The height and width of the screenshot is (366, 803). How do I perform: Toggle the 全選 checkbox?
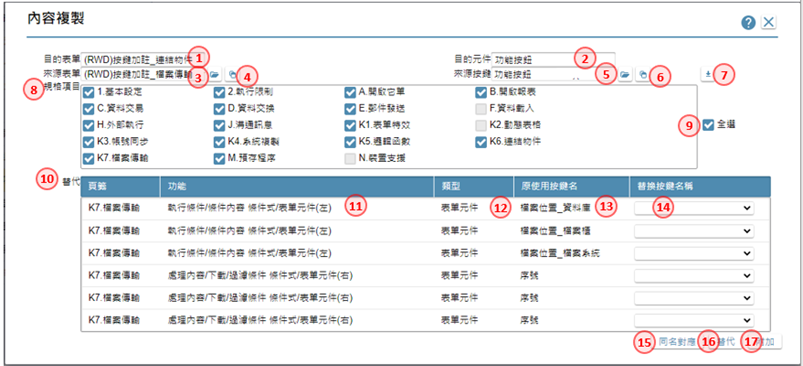tap(708, 125)
